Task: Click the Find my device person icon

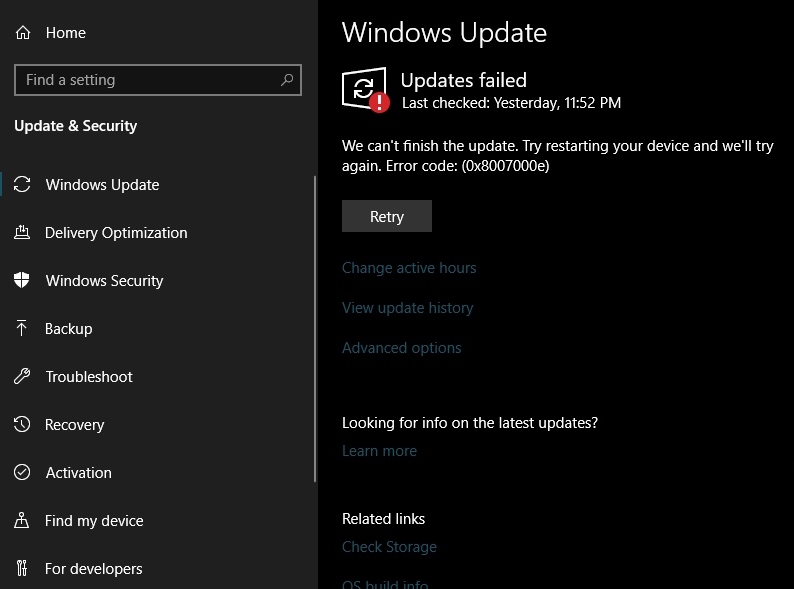Action: click(21, 520)
